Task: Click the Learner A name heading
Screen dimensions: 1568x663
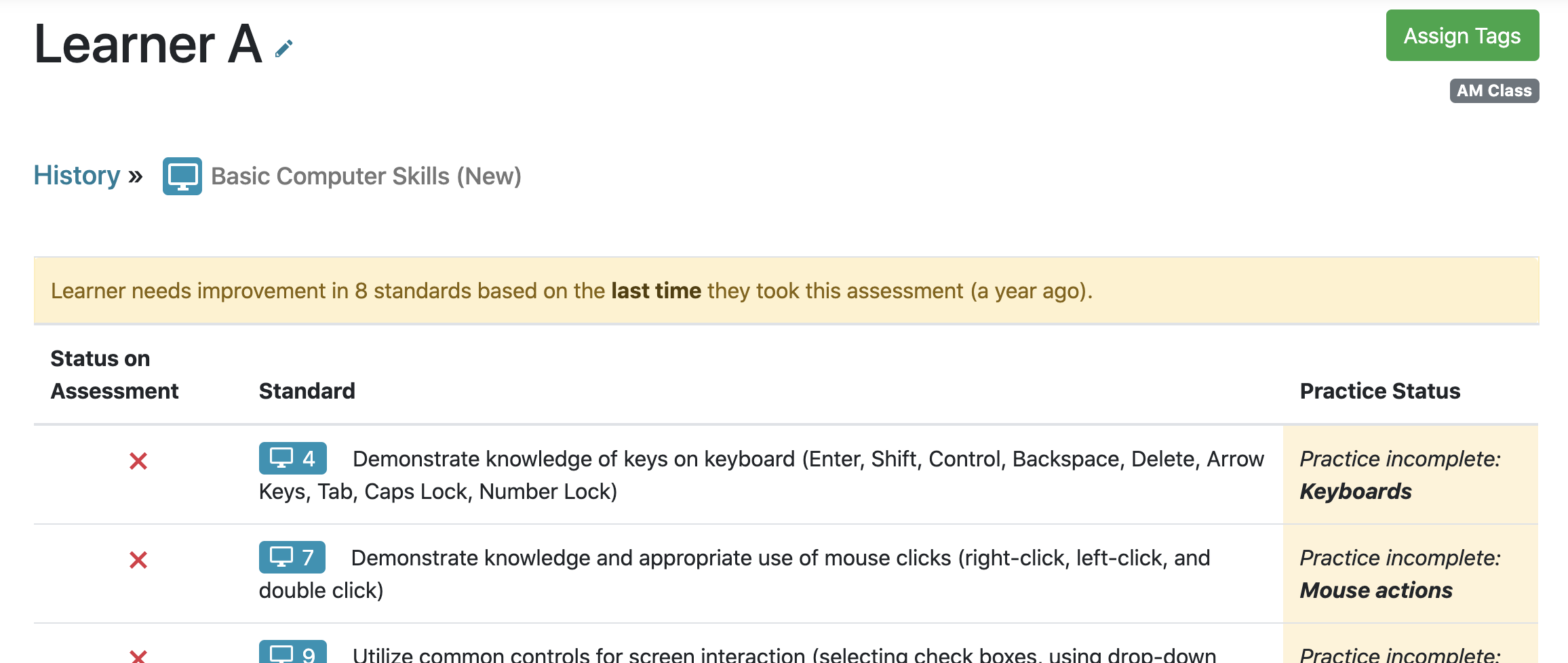Action: click(149, 45)
